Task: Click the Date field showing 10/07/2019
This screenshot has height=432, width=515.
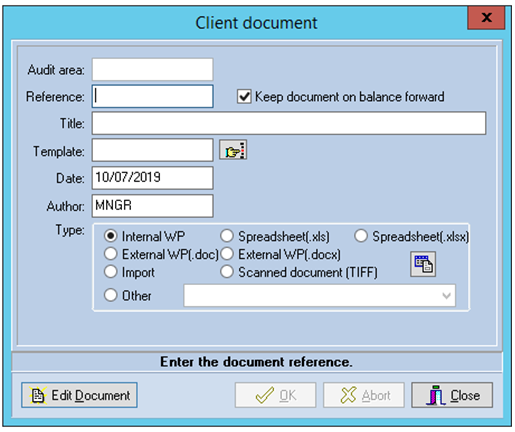Action: [x=153, y=178]
